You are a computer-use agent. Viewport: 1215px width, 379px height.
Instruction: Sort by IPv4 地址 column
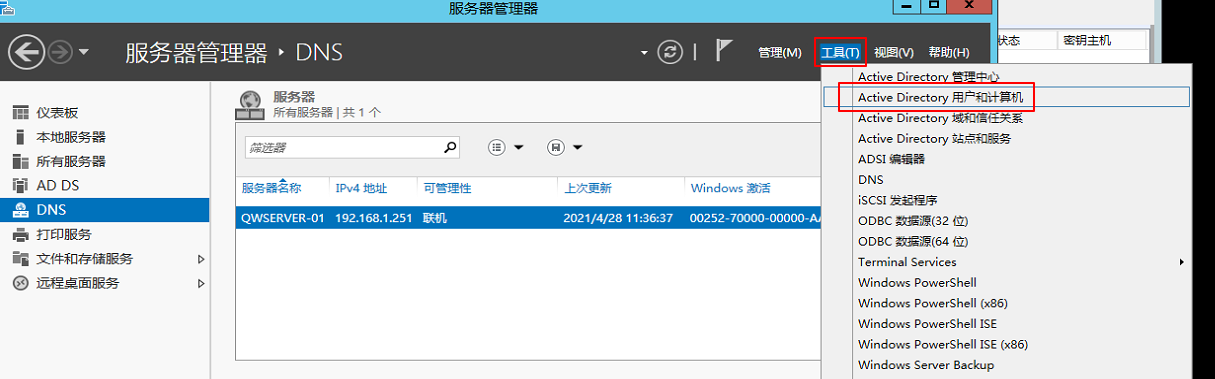click(361, 188)
